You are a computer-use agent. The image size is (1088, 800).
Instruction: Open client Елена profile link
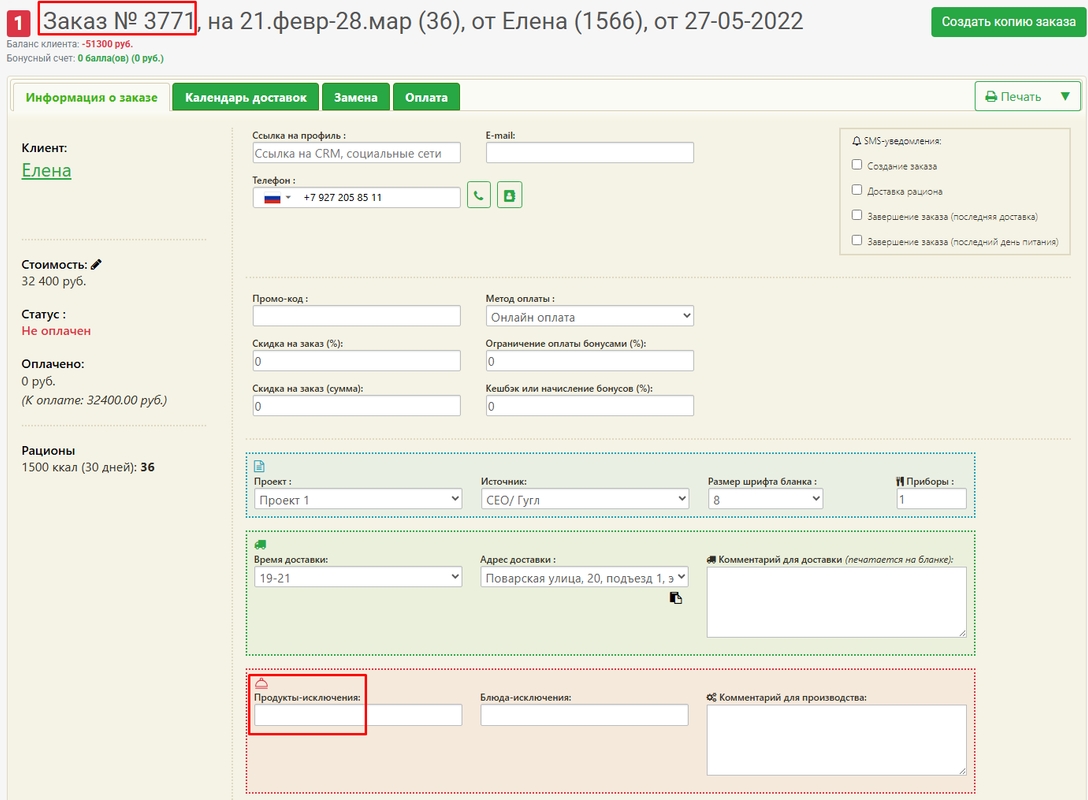tap(46, 170)
